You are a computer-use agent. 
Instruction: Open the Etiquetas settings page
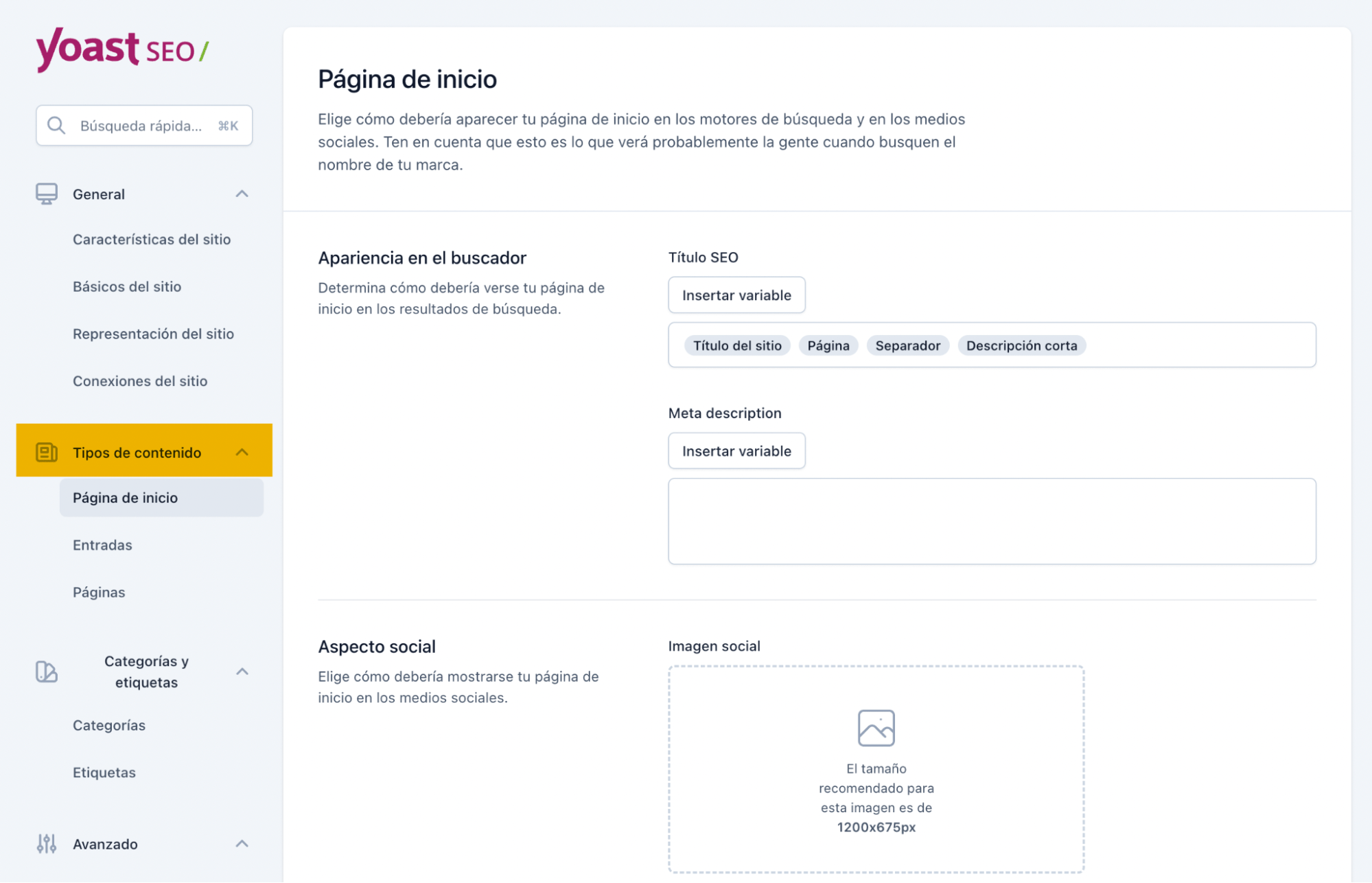(x=104, y=772)
